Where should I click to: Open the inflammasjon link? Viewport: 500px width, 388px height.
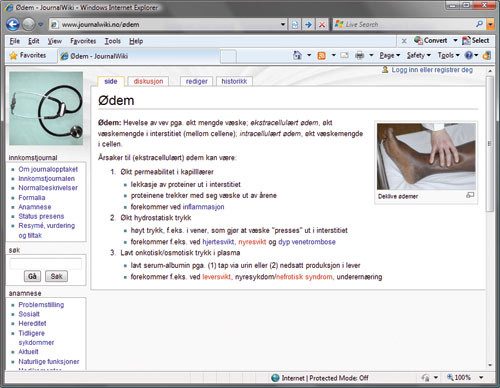(x=203, y=207)
